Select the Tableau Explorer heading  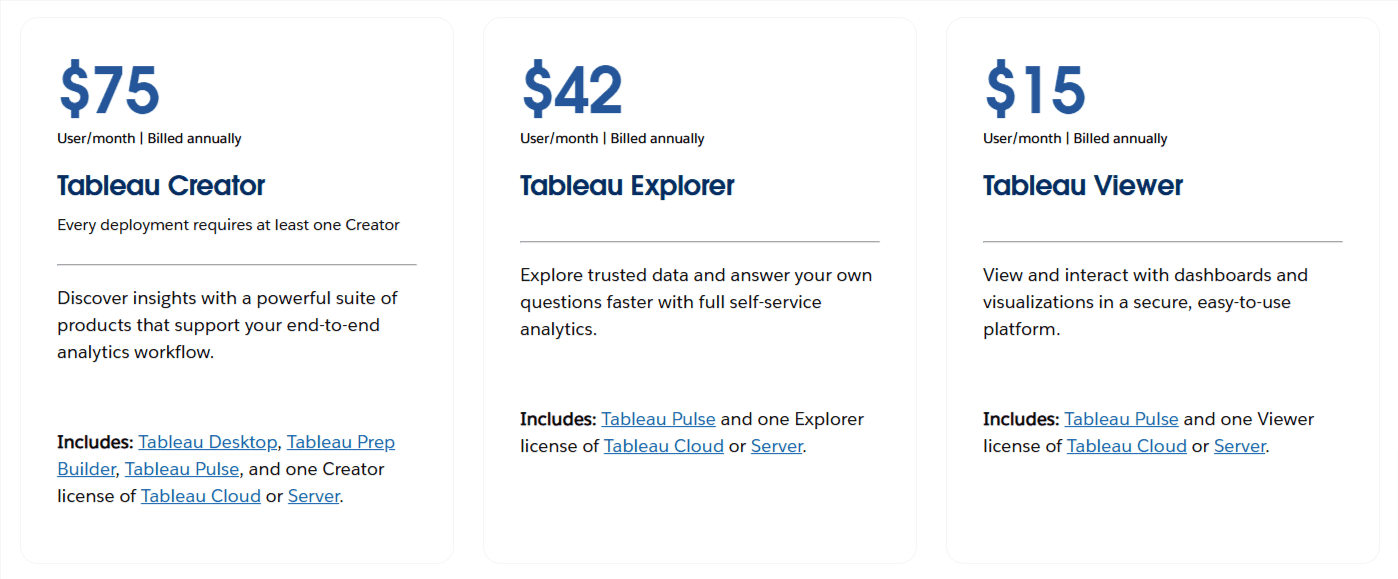(627, 186)
